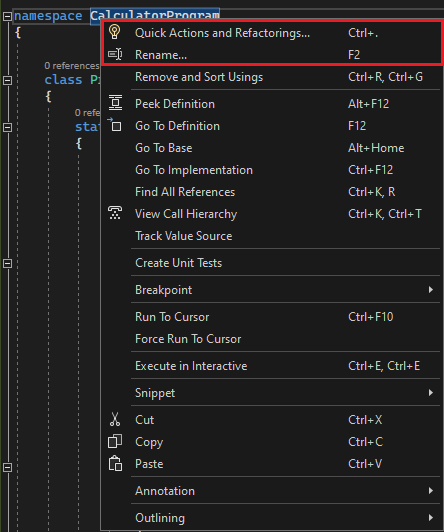The height and width of the screenshot is (532, 444).
Task: Click the View Call Hierarchy icon
Action: coord(115,213)
